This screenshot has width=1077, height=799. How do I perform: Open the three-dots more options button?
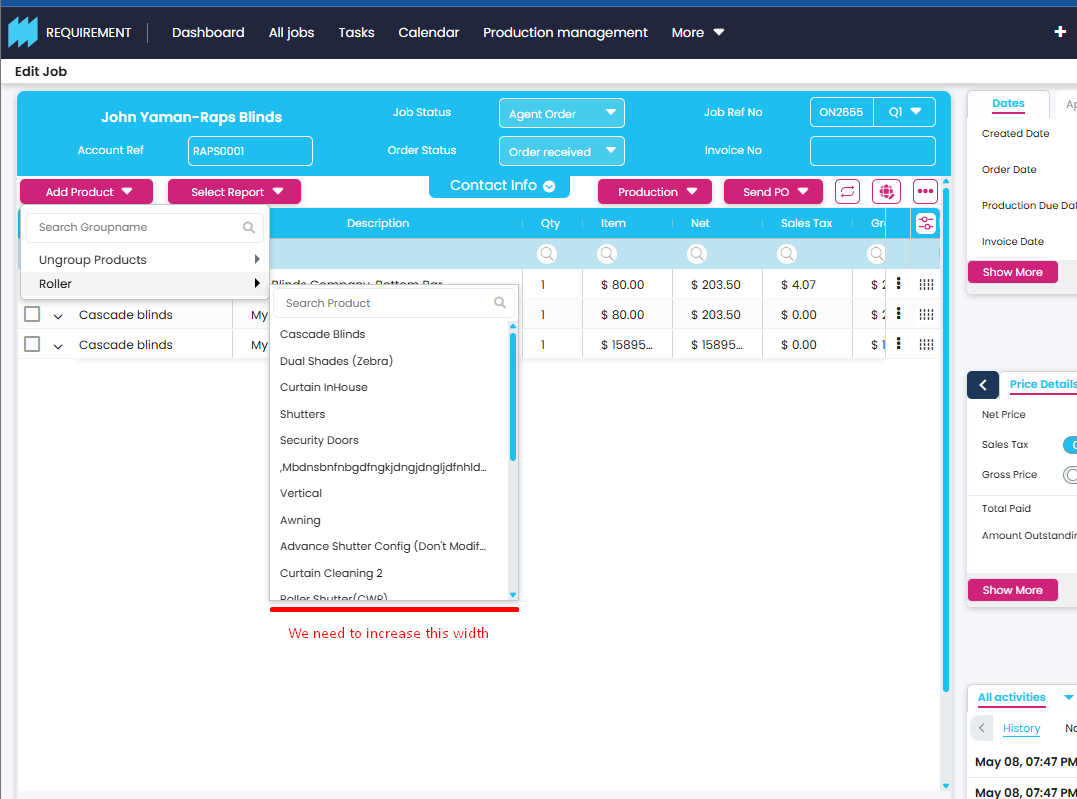[925, 191]
